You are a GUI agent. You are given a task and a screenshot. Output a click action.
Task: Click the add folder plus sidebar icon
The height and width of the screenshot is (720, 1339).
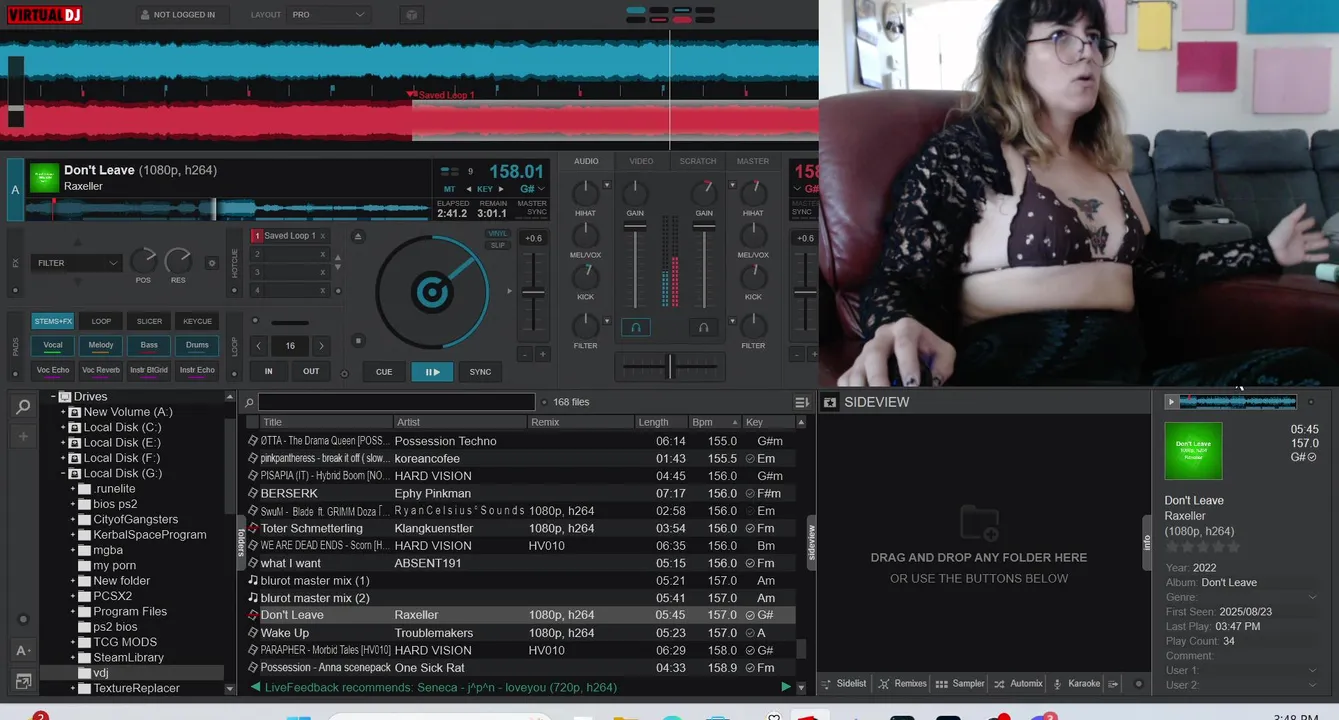[22, 437]
